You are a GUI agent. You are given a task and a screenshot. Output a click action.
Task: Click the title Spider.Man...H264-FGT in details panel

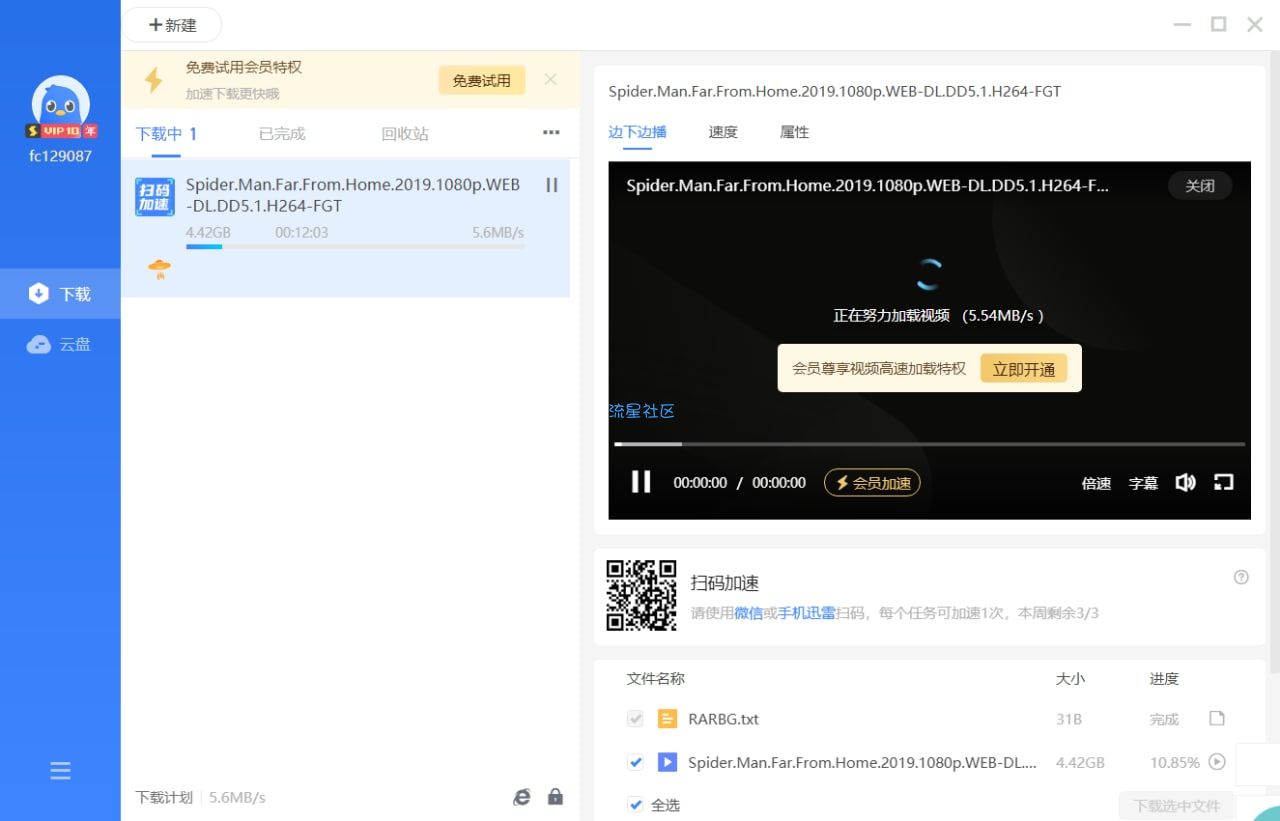point(834,91)
